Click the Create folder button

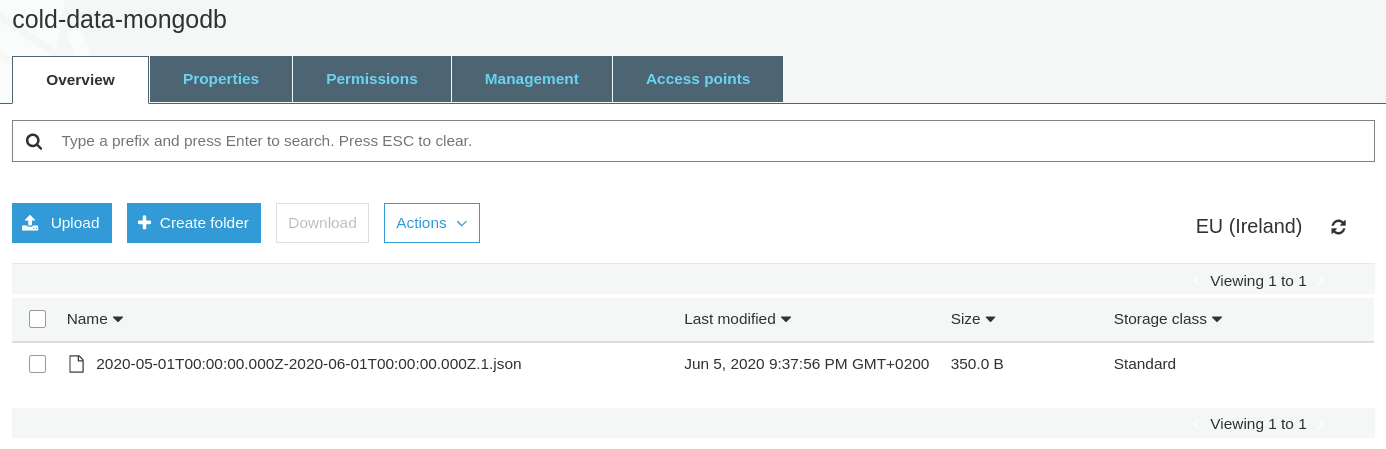194,223
